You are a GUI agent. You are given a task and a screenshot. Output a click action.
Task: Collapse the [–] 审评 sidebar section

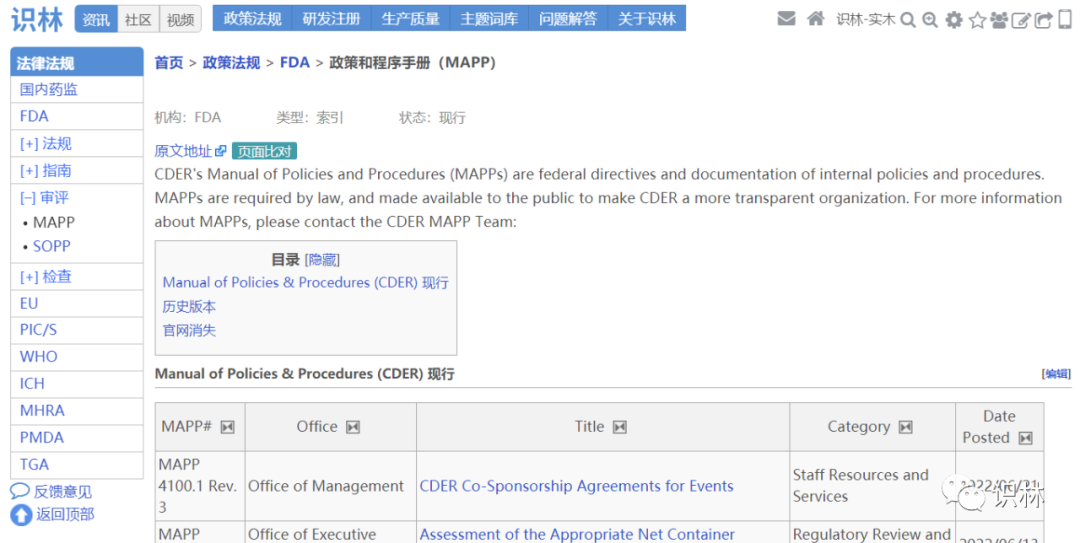tap(44, 198)
